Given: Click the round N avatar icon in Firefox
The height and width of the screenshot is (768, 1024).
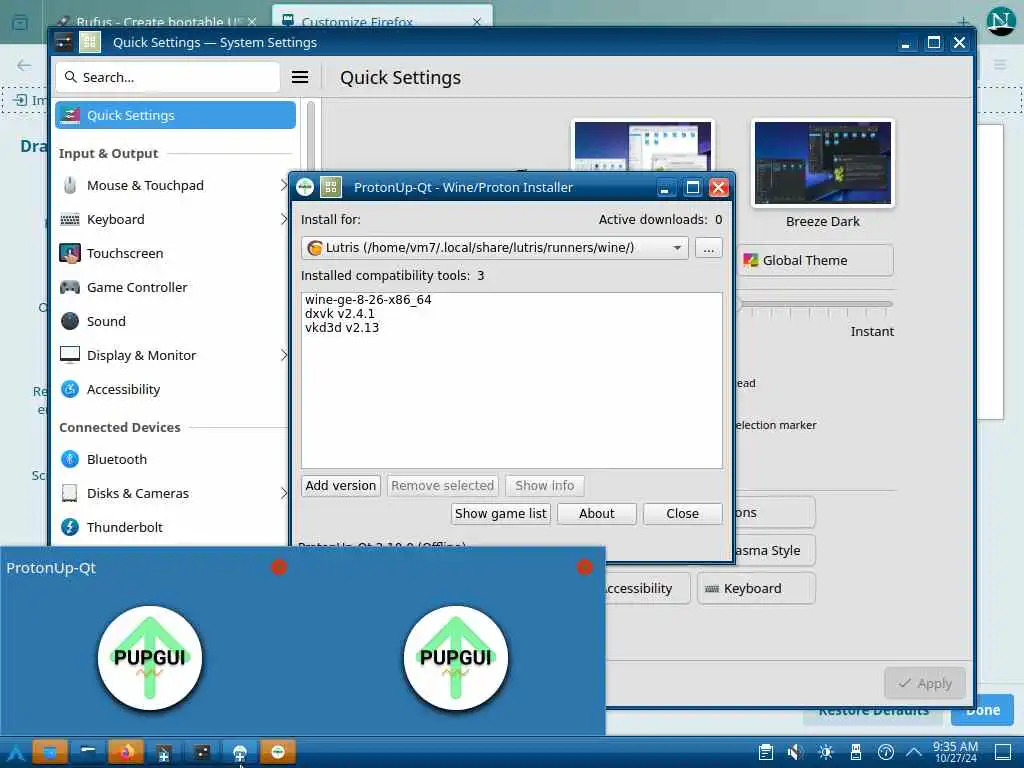Looking at the screenshot, I should (x=1000, y=22).
